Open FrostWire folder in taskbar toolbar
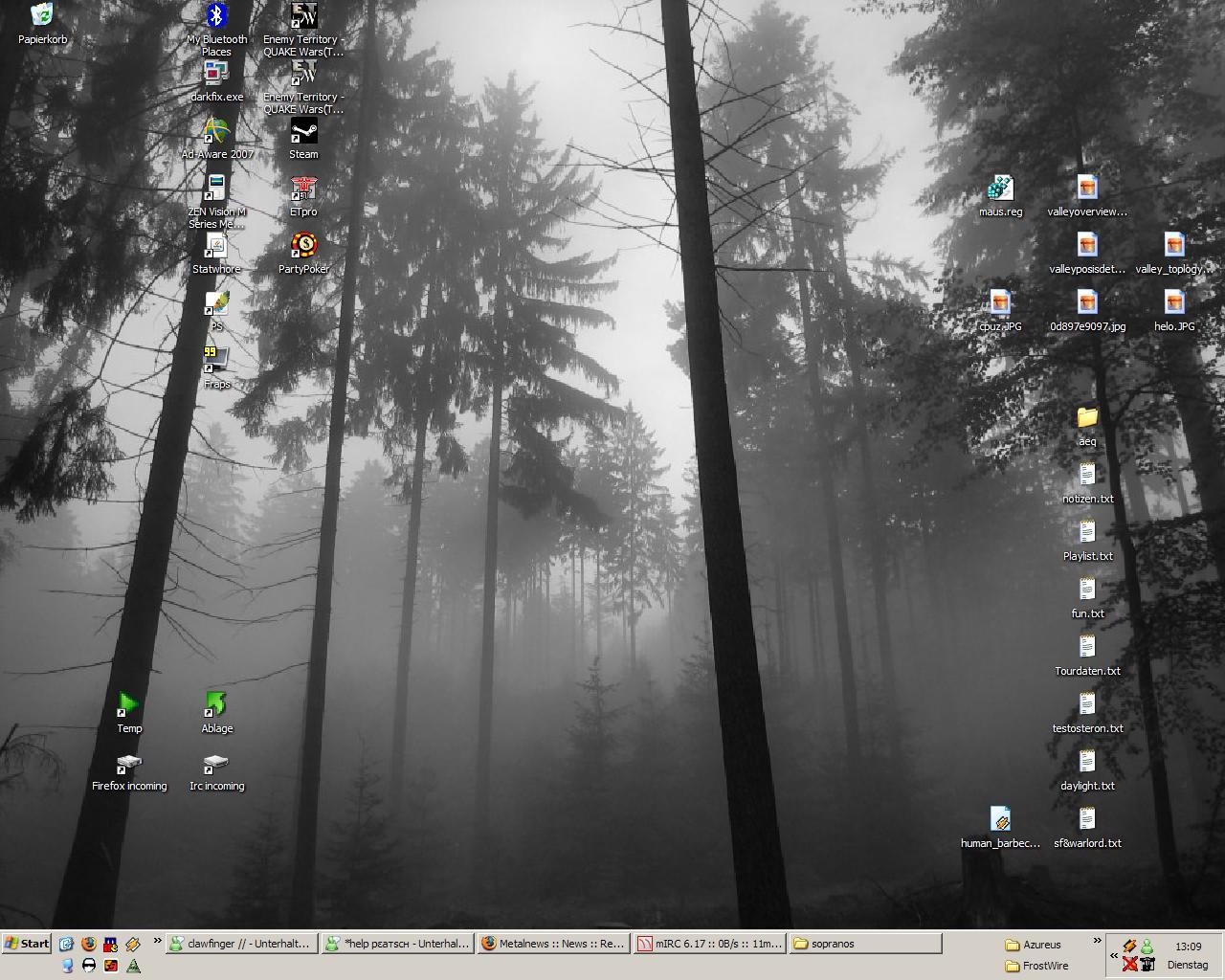1225x980 pixels. pos(1036,966)
